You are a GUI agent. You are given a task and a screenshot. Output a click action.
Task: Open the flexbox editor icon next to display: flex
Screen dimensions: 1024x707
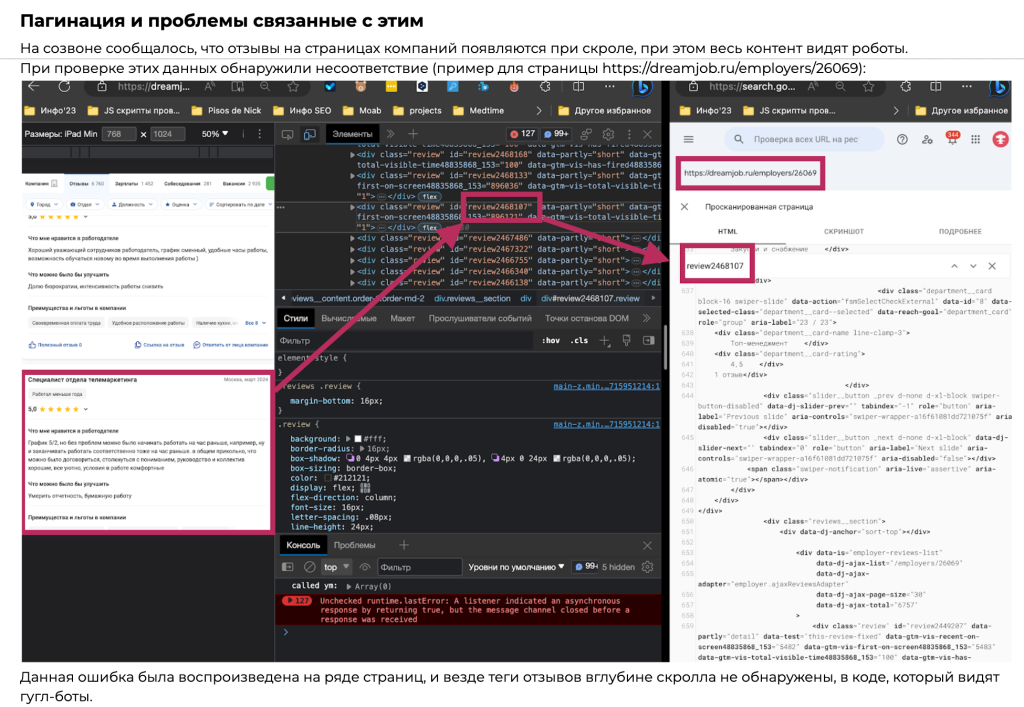click(365, 488)
